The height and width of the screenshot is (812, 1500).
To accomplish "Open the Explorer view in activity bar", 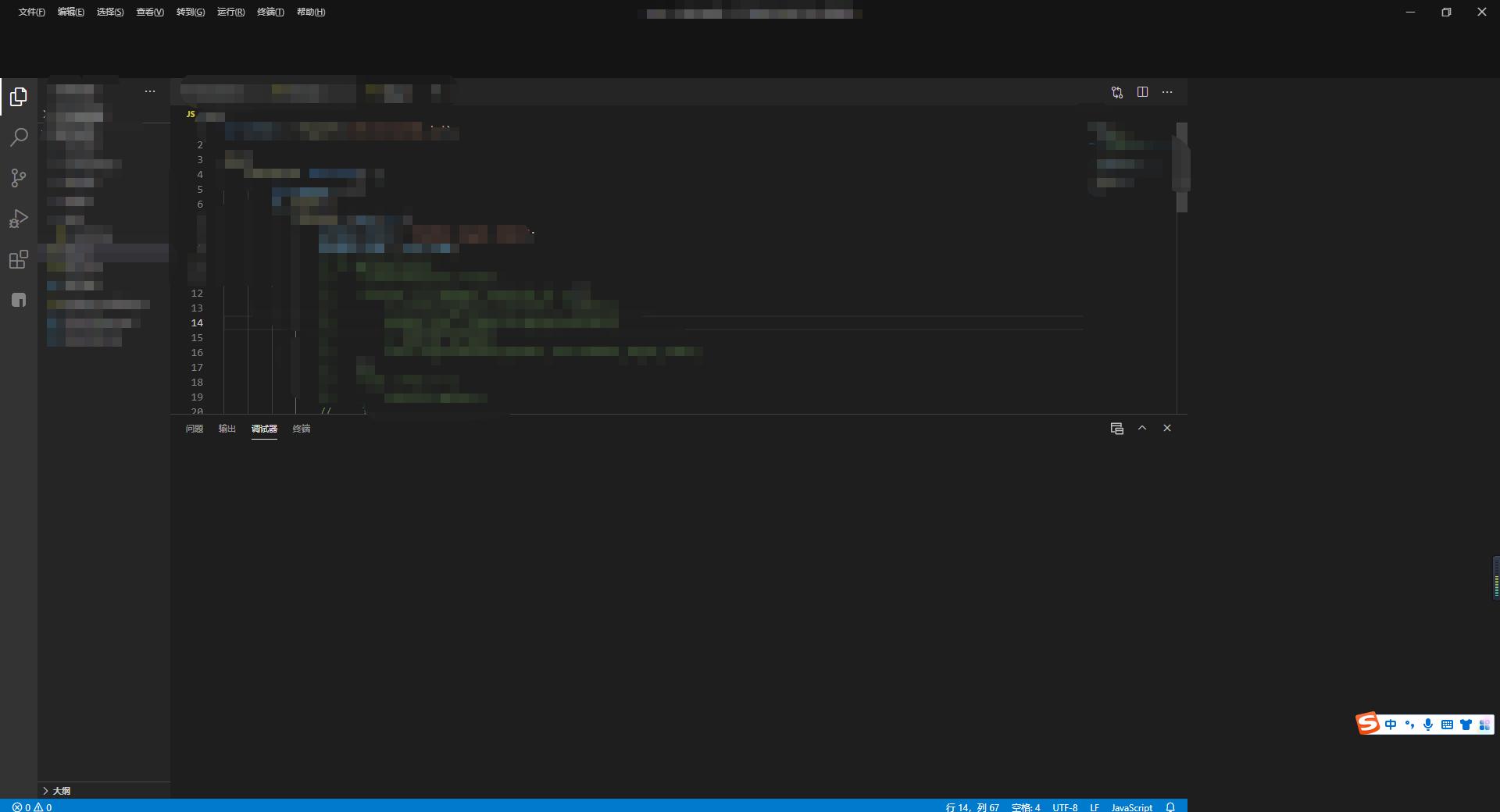I will 19,97.
